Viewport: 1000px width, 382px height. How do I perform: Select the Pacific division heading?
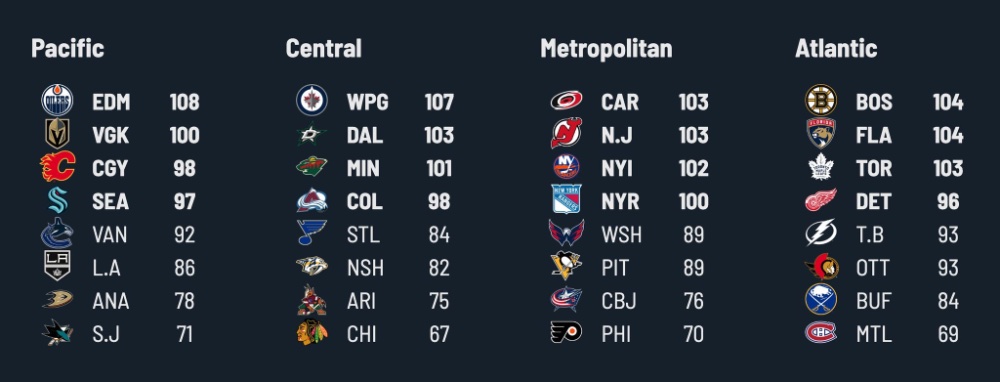pyautogui.click(x=68, y=48)
